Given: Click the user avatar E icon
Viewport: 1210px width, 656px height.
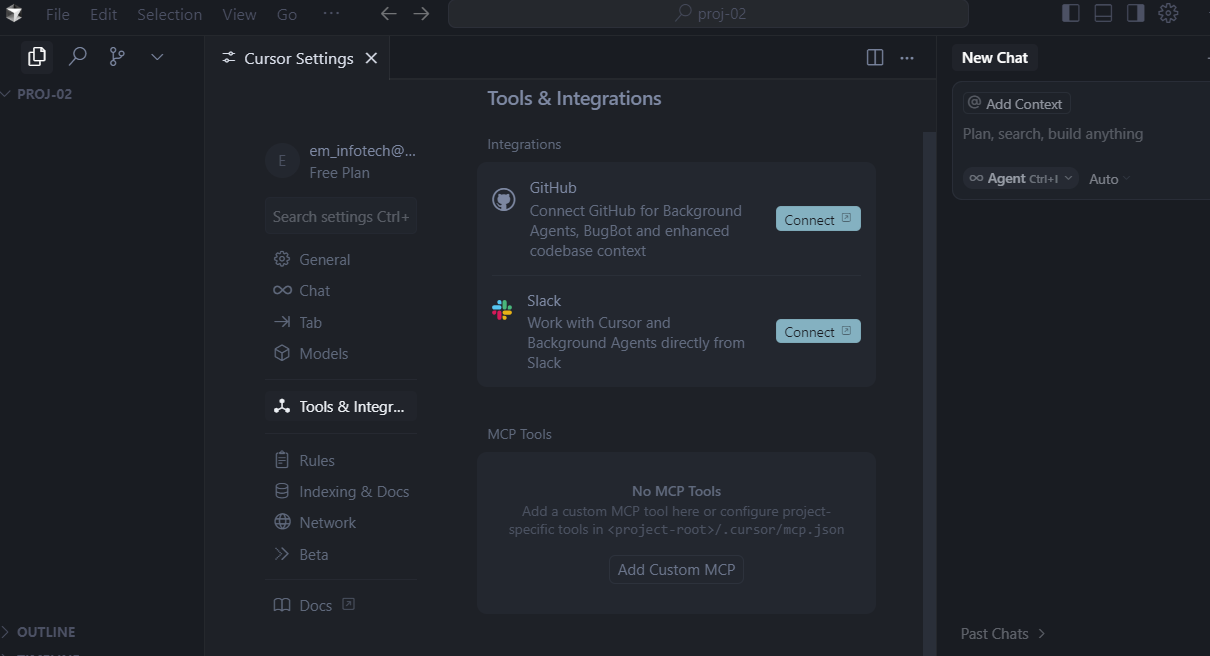Looking at the screenshot, I should point(282,161).
